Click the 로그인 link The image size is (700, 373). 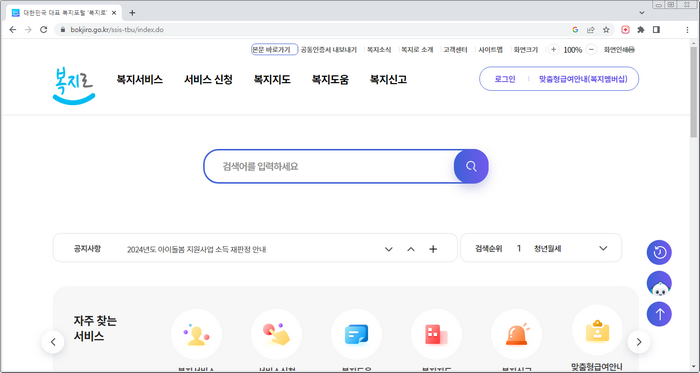point(505,79)
